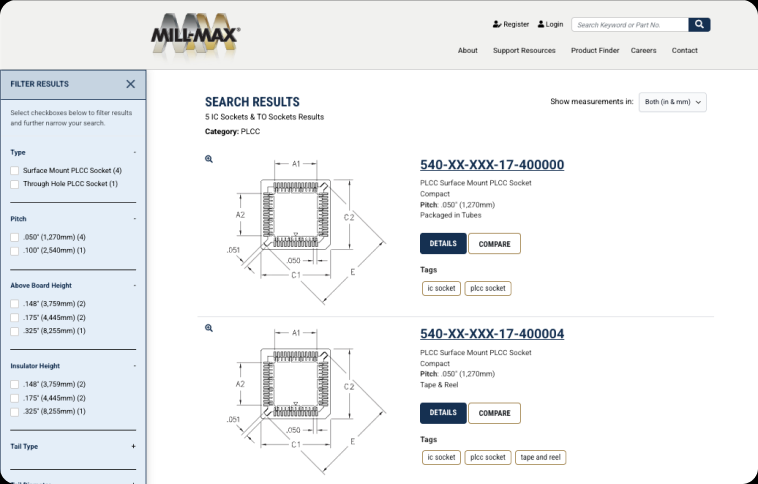Focus the Search Keyword or Part No. field
Screen dimensions: 758x484
pyautogui.click(x=629, y=25)
